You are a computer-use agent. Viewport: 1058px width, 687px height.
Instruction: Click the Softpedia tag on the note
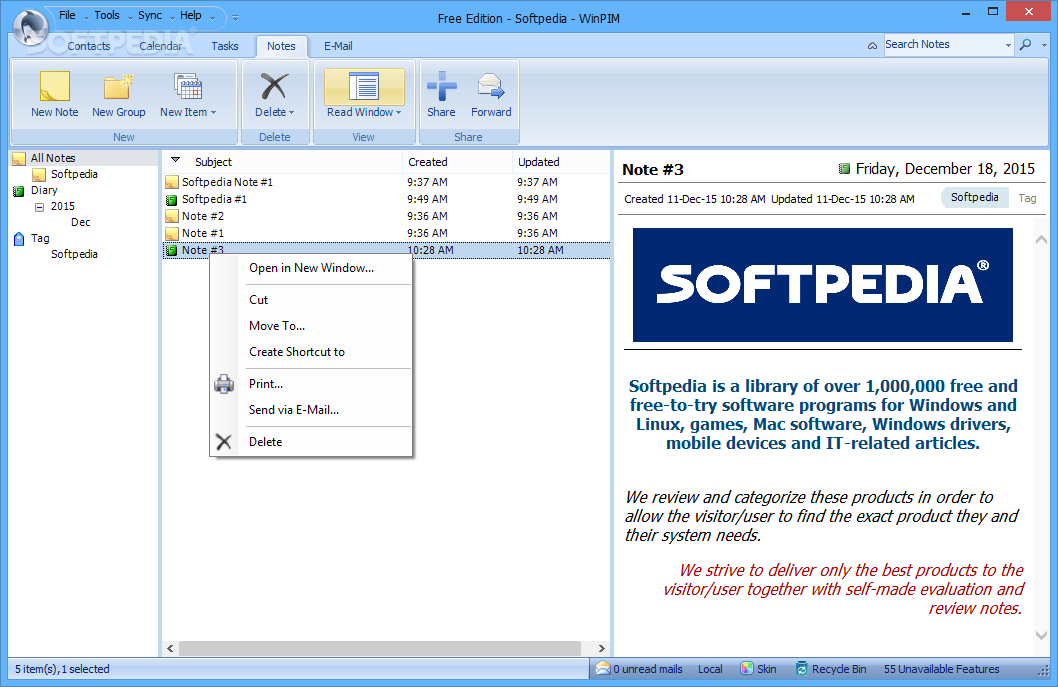click(x=974, y=197)
